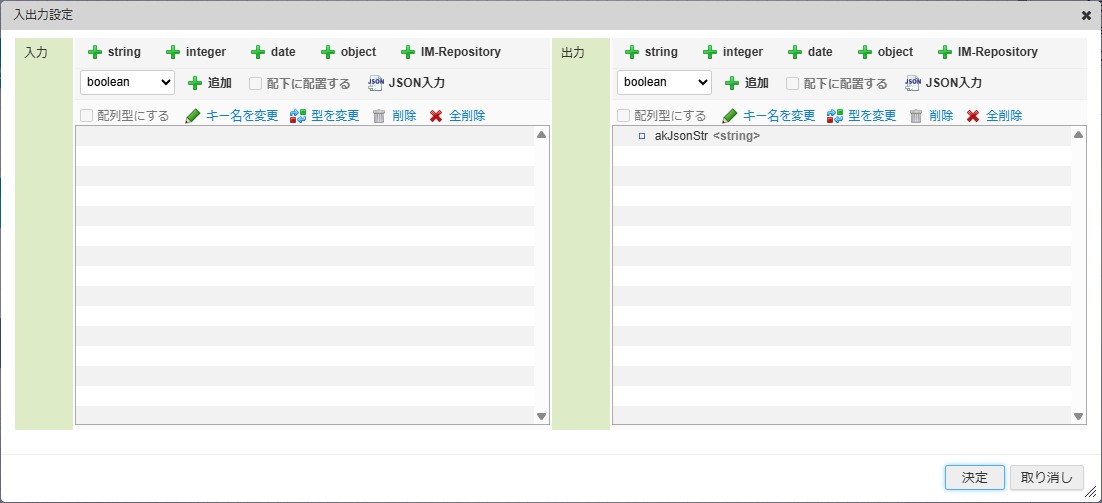Click 追加 in the 出力 panel
The width and height of the screenshot is (1102, 503).
coord(747,83)
